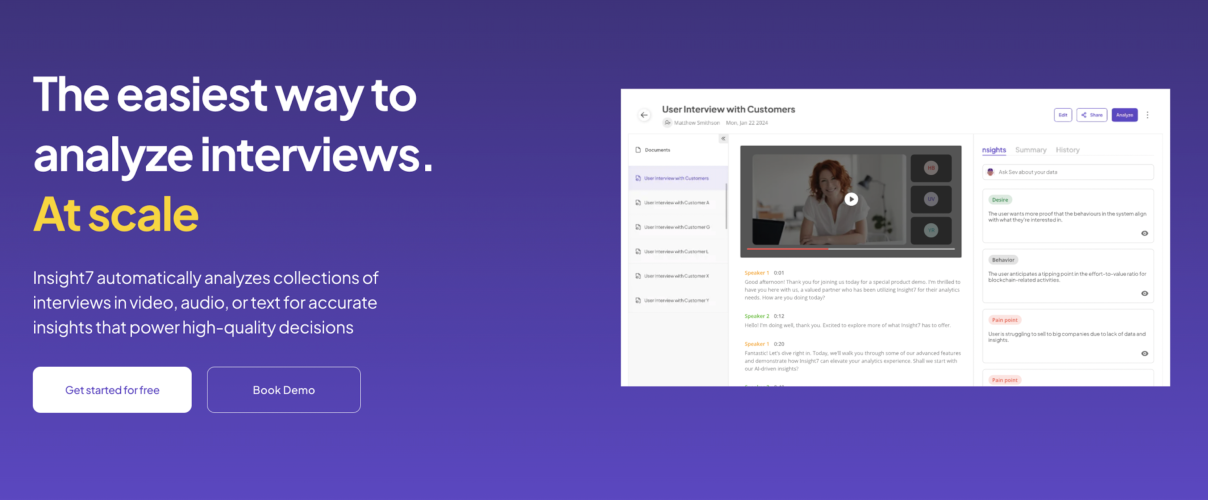
Task: Play the interview video
Action: 851,199
